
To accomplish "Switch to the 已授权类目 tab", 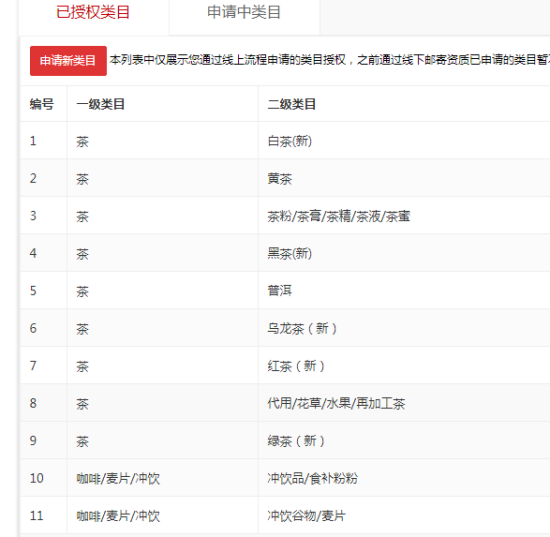I will coord(93,13).
